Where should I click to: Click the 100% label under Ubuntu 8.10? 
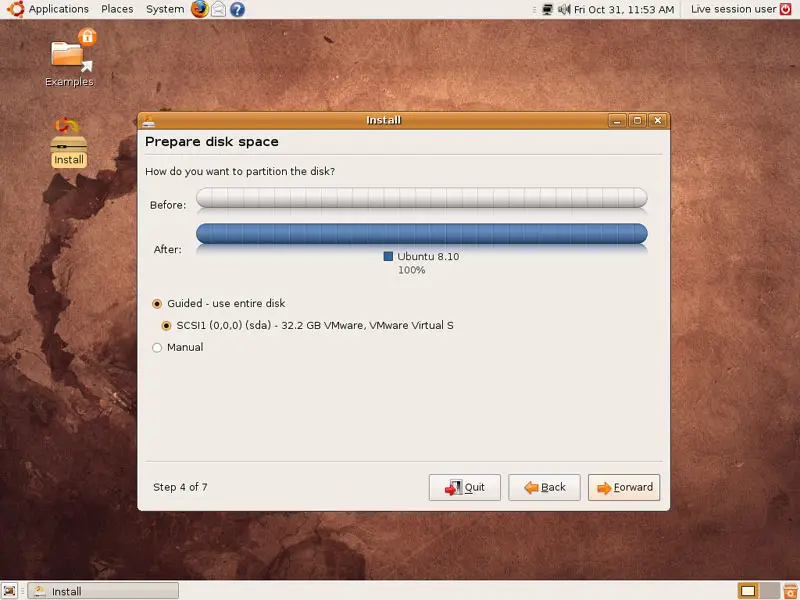[412, 270]
